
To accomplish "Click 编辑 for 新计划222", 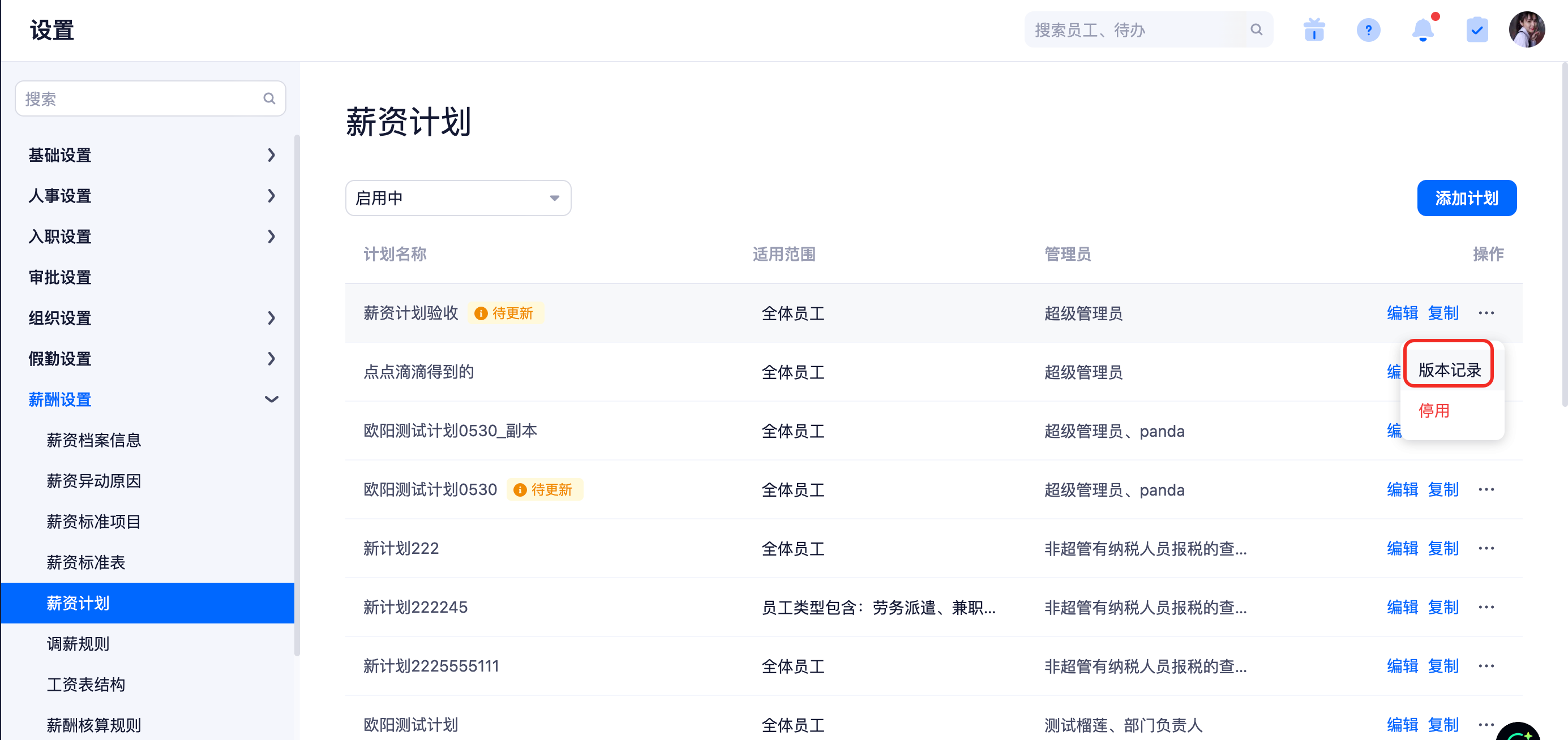I will click(1403, 548).
